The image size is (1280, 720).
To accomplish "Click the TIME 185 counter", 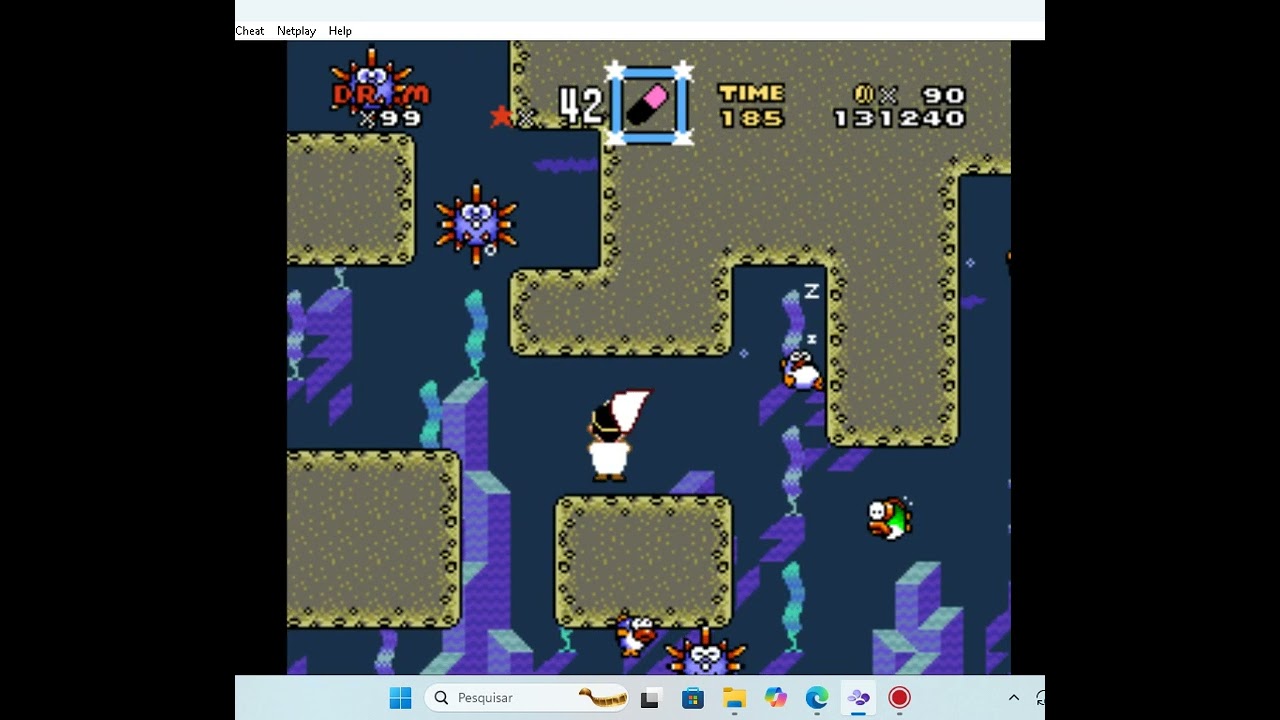I will pyautogui.click(x=751, y=105).
